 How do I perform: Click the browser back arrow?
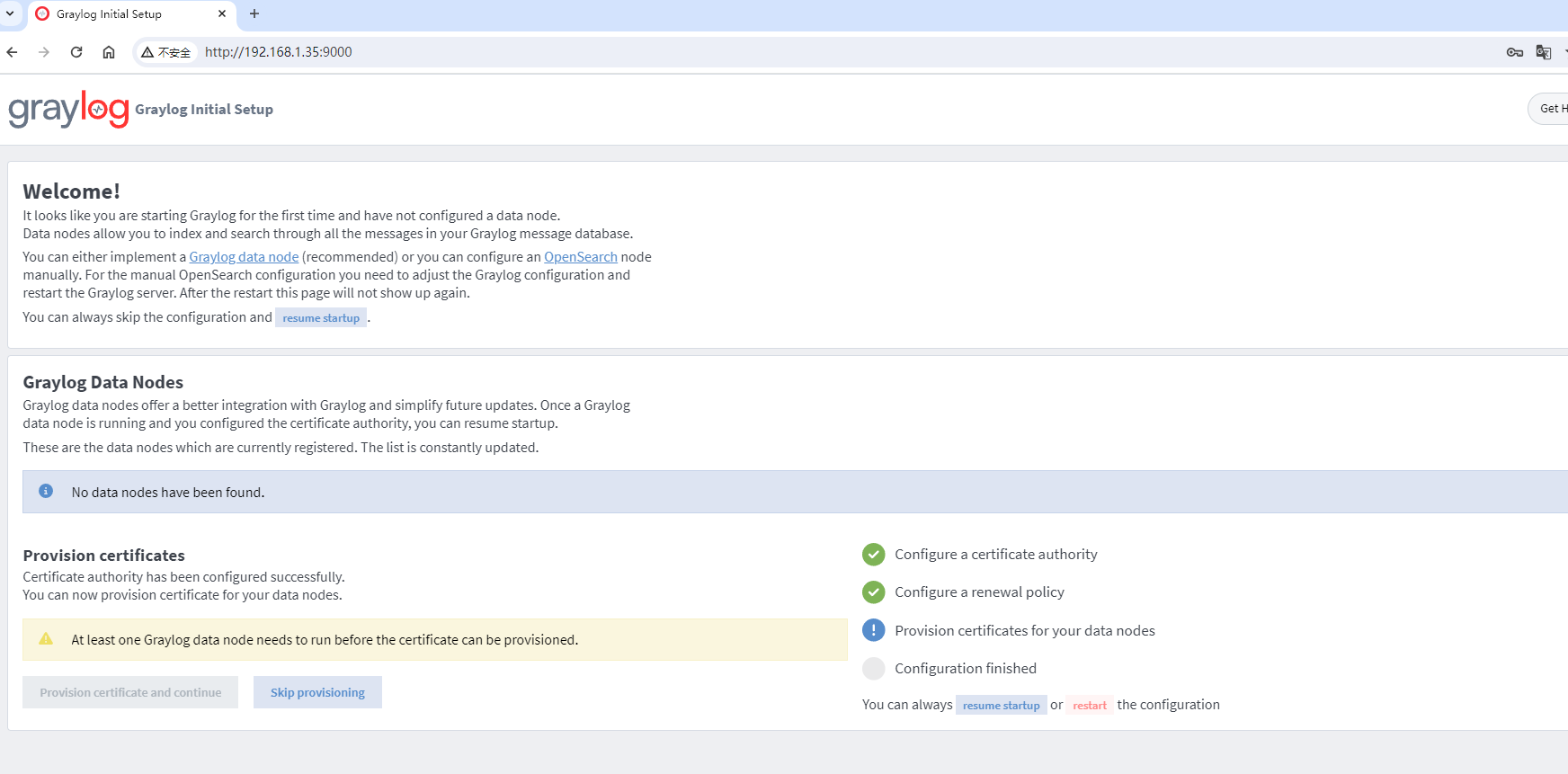(12, 52)
